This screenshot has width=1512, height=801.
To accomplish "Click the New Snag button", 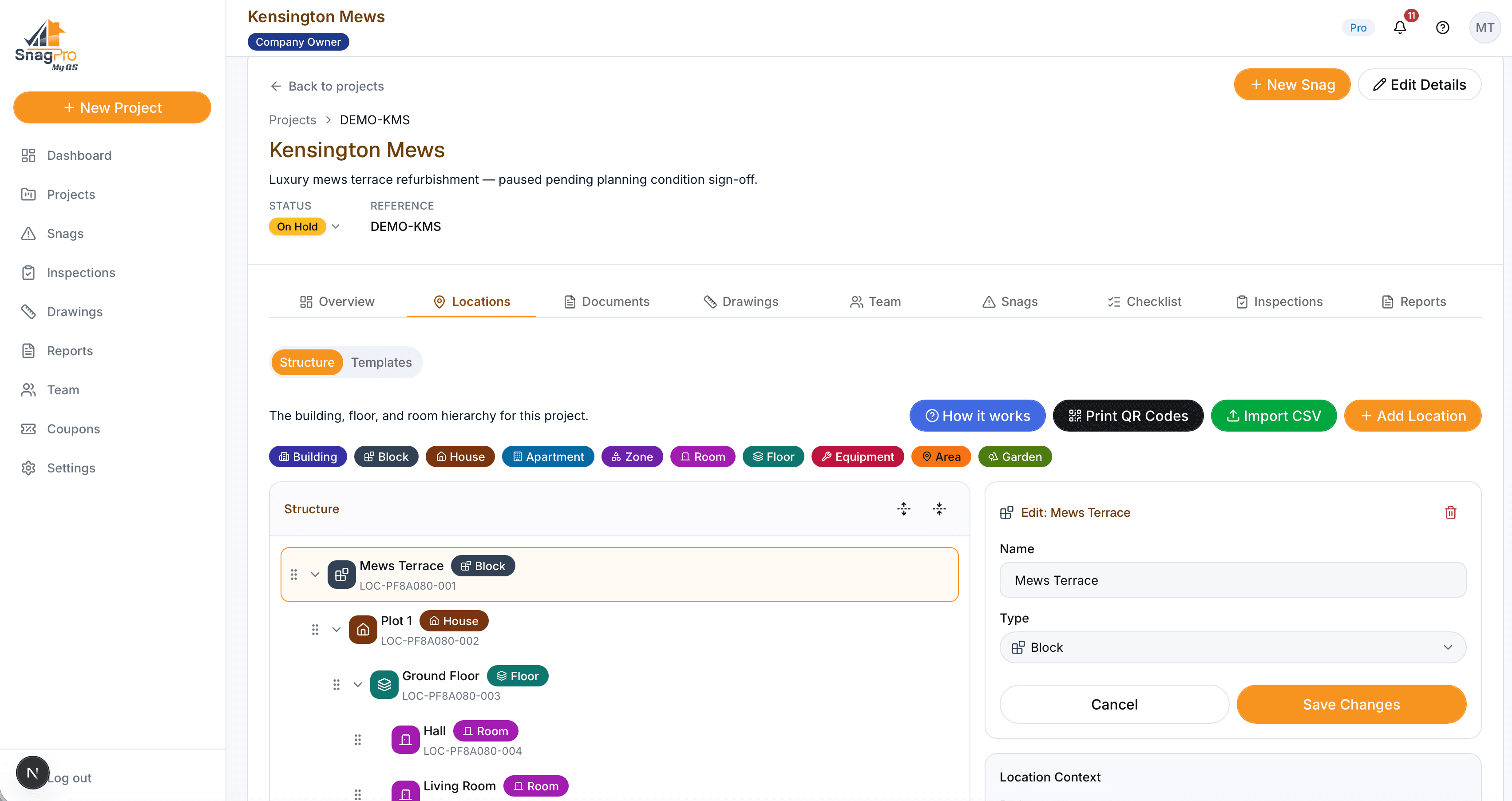I will point(1292,84).
